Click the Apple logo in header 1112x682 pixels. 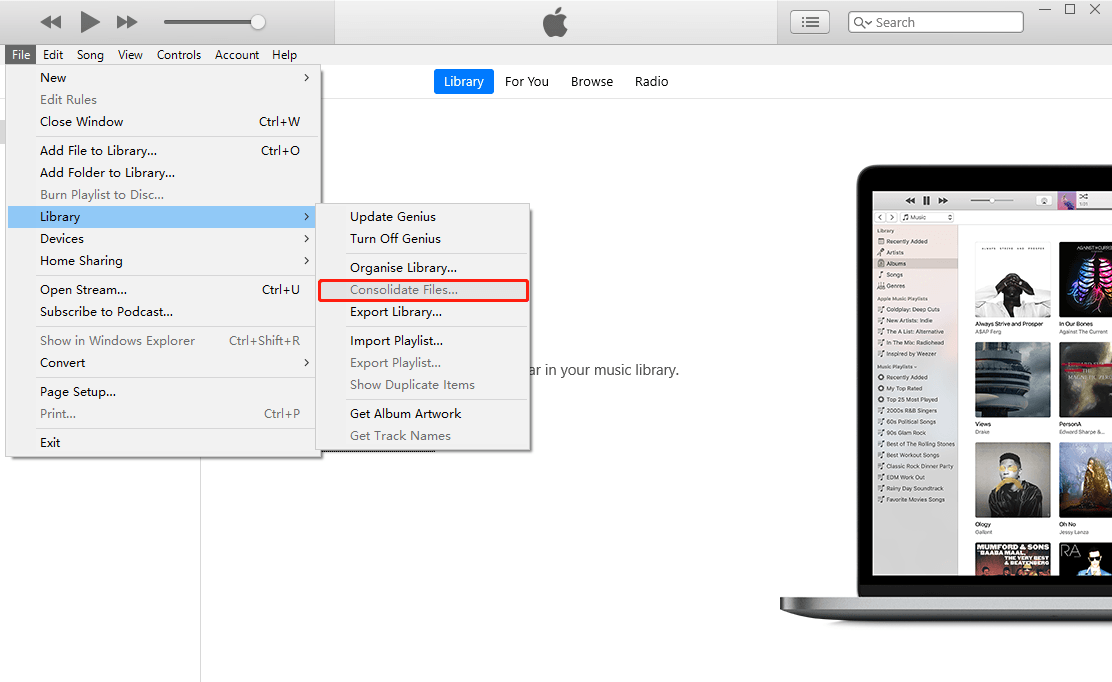coord(555,22)
